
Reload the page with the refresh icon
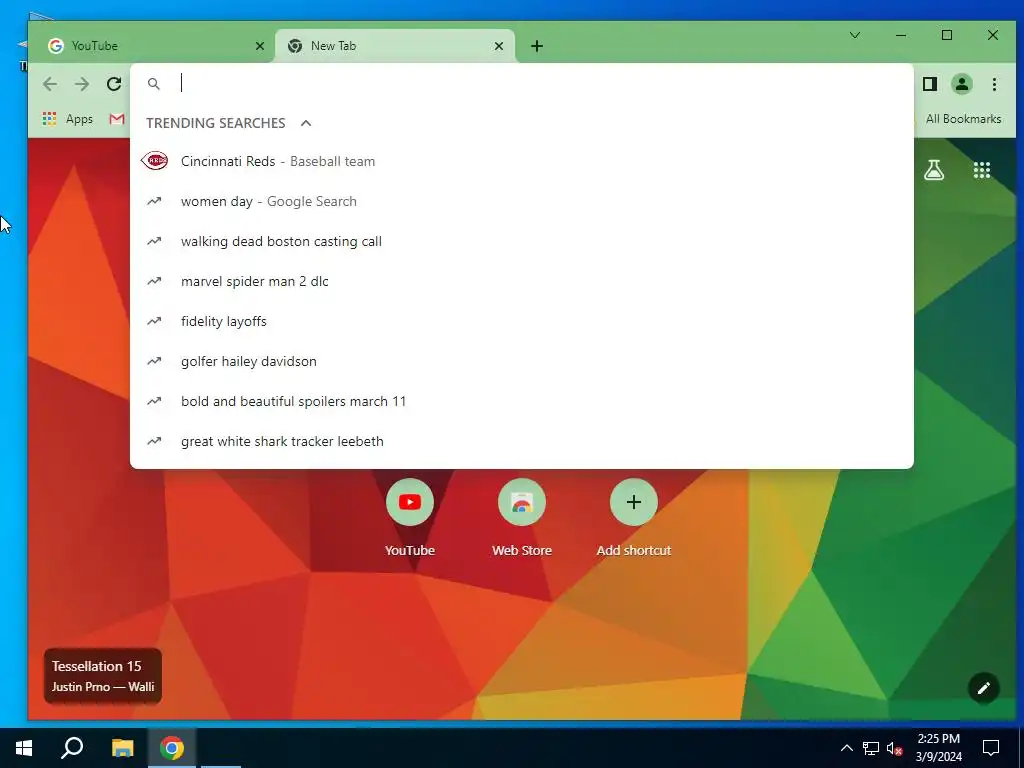[114, 84]
